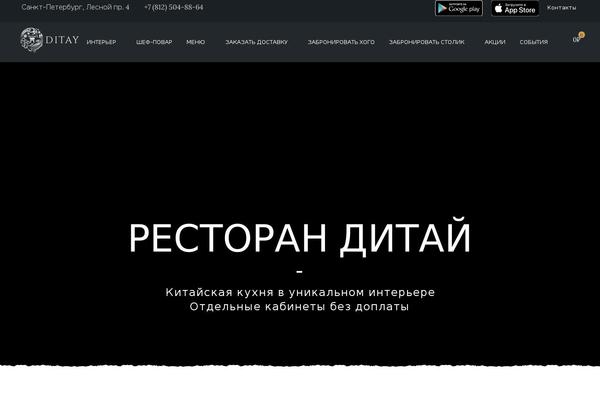The height and width of the screenshot is (400, 600).
Task: Select Забронировать столик in the navigation
Action: pyautogui.click(x=427, y=42)
